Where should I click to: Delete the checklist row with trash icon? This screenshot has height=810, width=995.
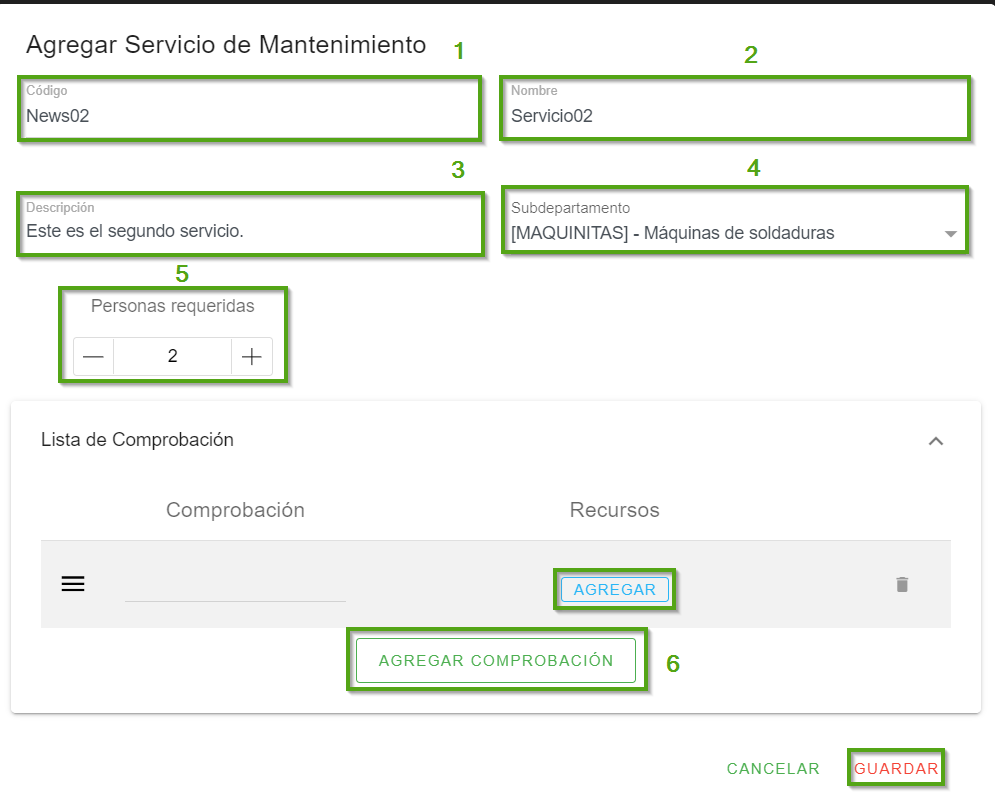902,585
